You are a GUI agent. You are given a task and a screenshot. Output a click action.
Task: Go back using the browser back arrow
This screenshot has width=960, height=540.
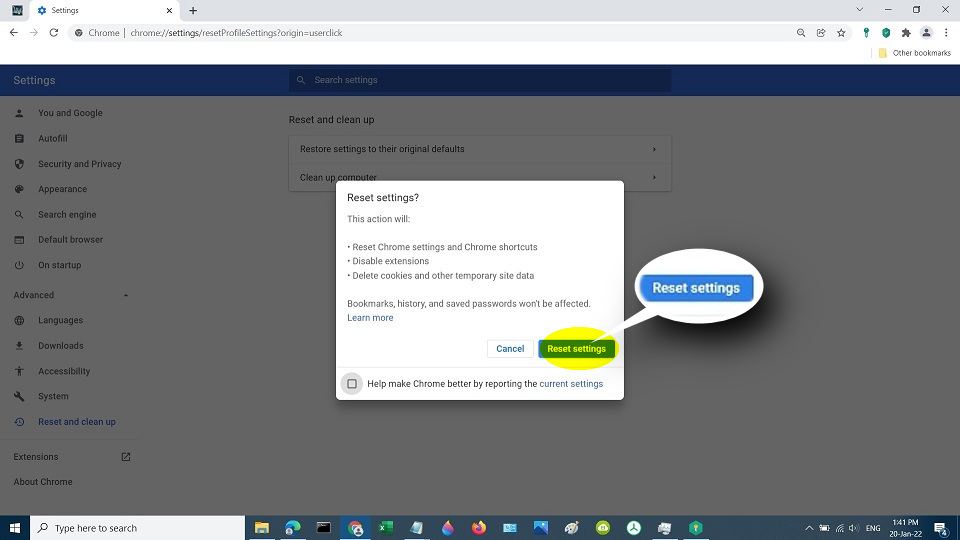coord(13,32)
